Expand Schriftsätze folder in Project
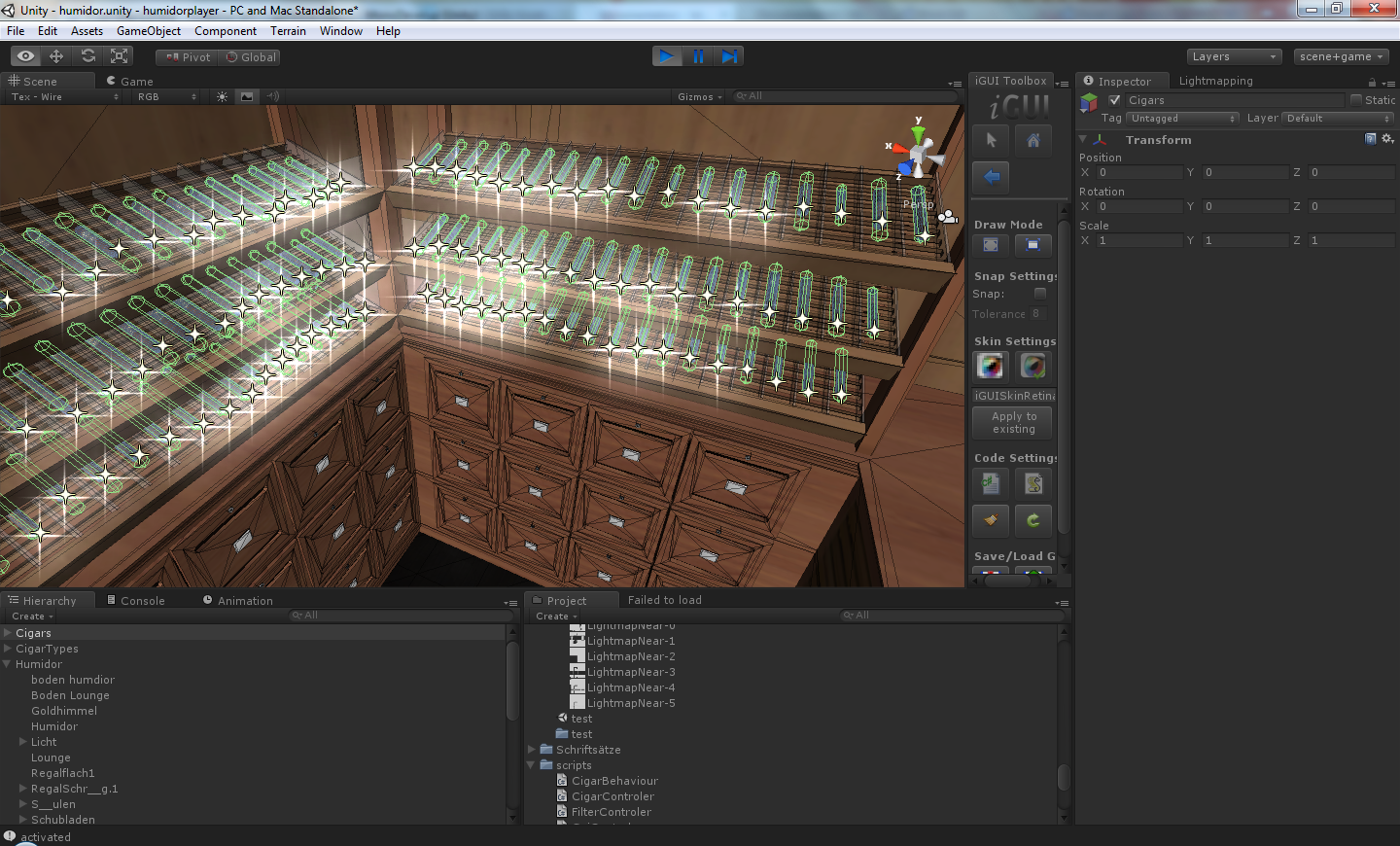This screenshot has width=1400, height=846. point(532,750)
